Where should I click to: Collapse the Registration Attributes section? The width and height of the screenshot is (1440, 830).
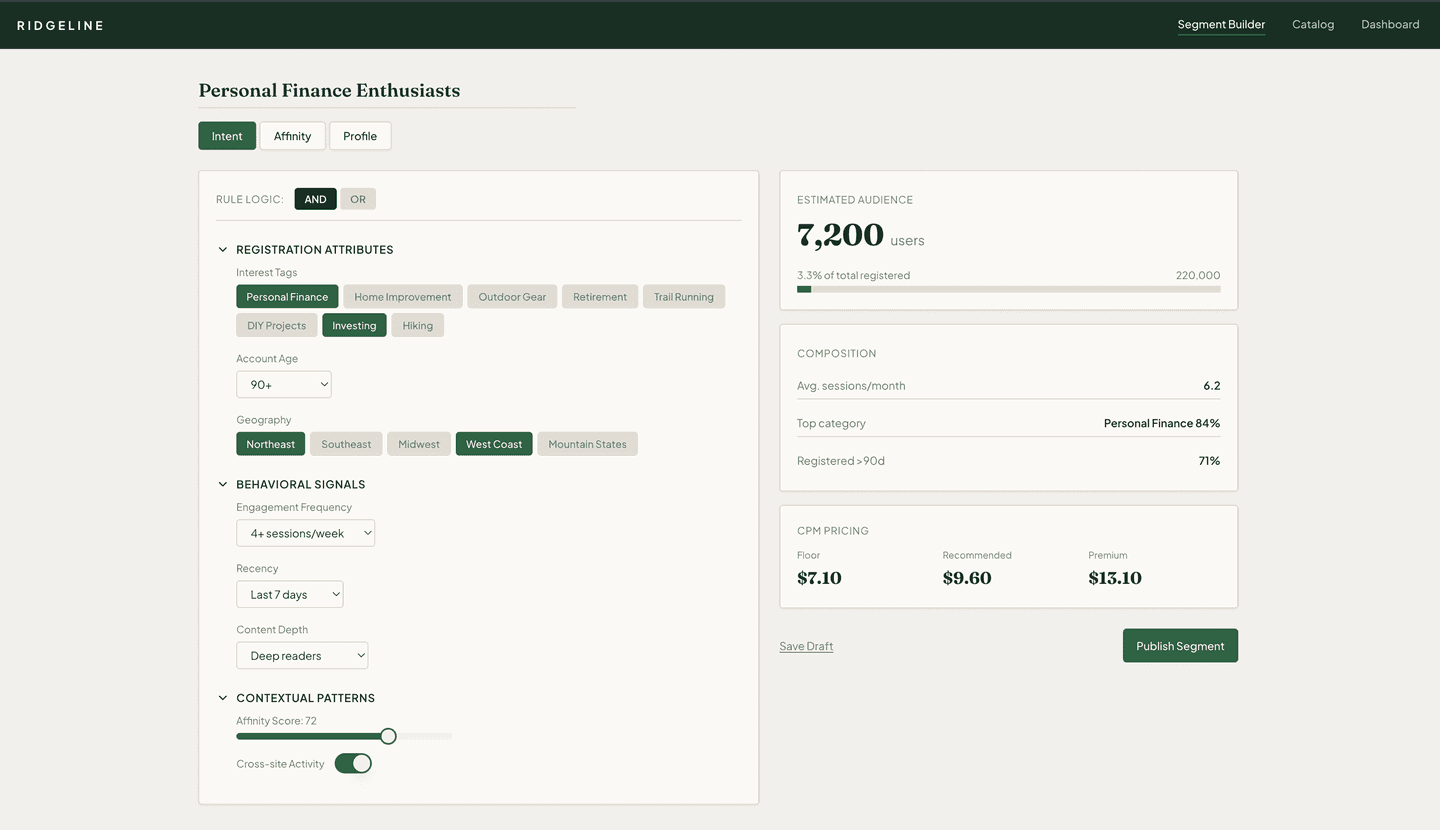222,249
